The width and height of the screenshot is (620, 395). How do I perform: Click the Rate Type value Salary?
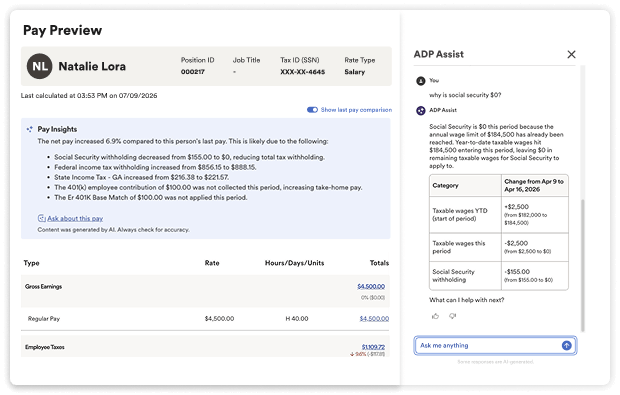pyautogui.click(x=355, y=72)
